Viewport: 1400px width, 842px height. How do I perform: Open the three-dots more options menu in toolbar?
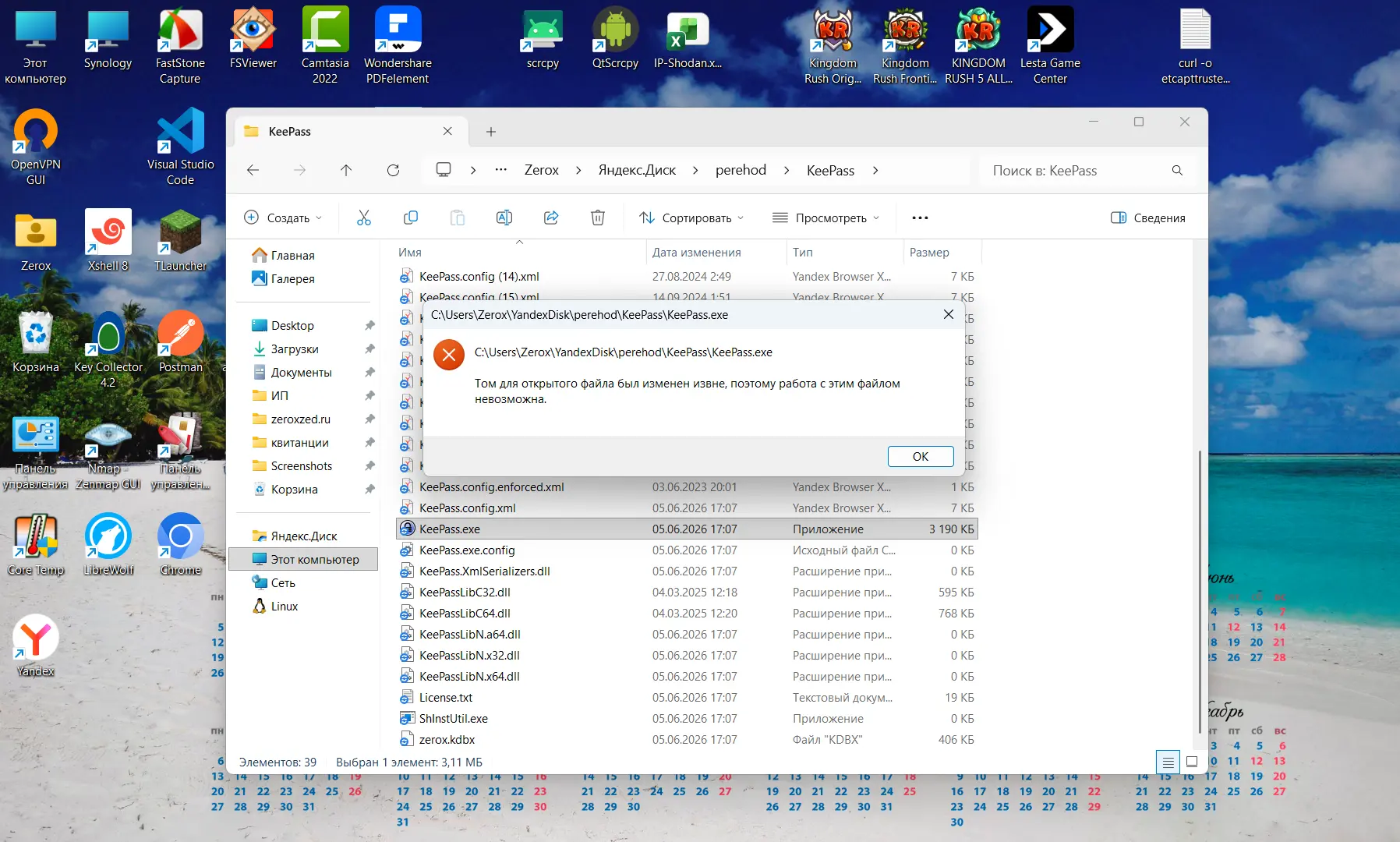coord(920,218)
